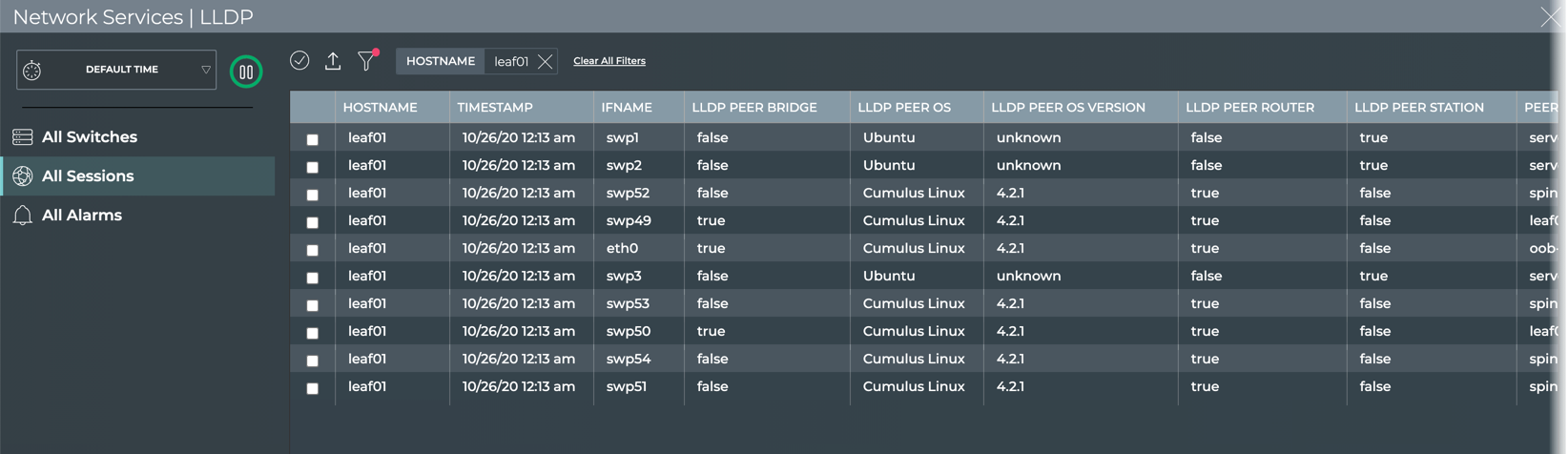Click the Timestamp column header
Image resolution: width=1568 pixels, height=454 pixels.
pyautogui.click(x=495, y=108)
